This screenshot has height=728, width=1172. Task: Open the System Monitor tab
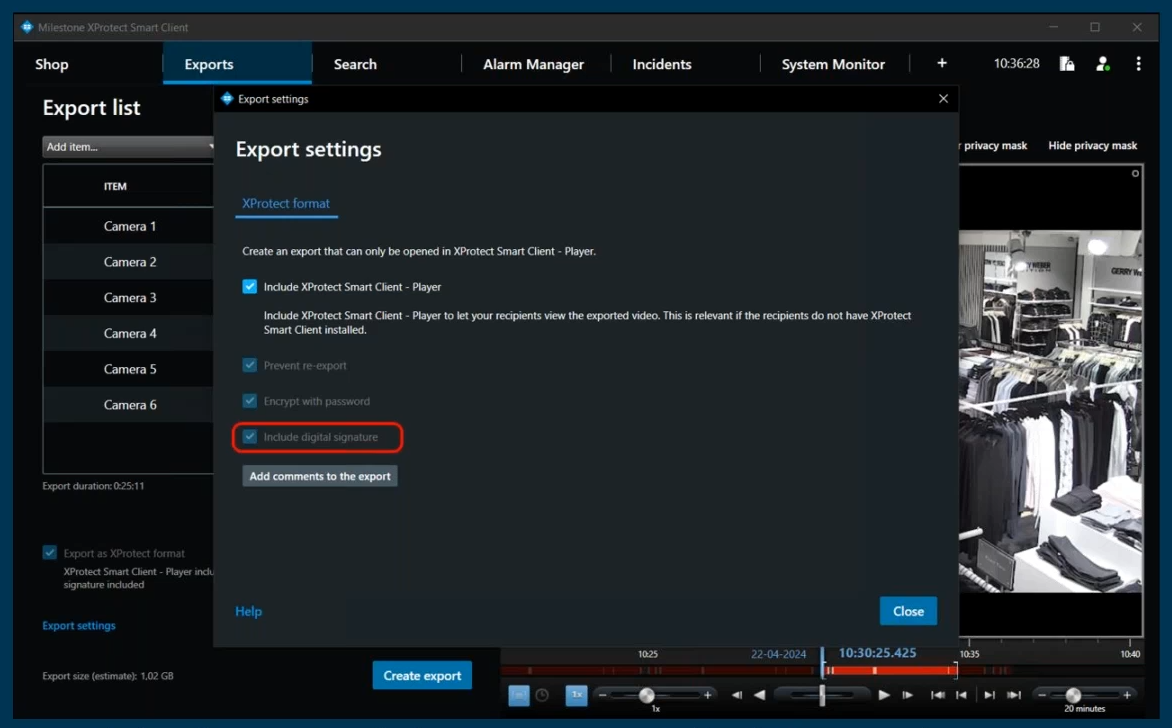[832, 64]
